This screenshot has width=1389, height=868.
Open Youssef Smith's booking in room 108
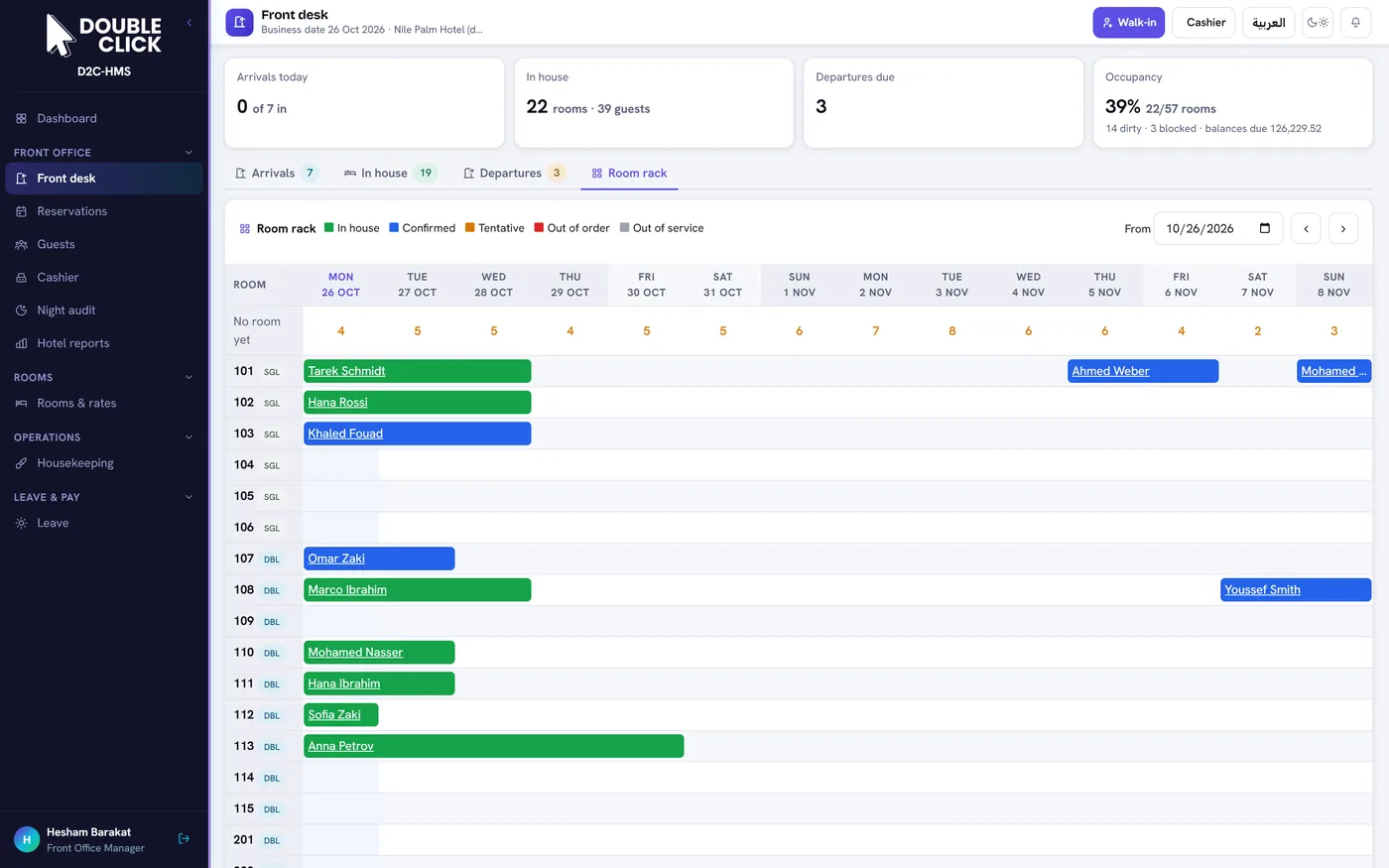pyautogui.click(x=1296, y=589)
